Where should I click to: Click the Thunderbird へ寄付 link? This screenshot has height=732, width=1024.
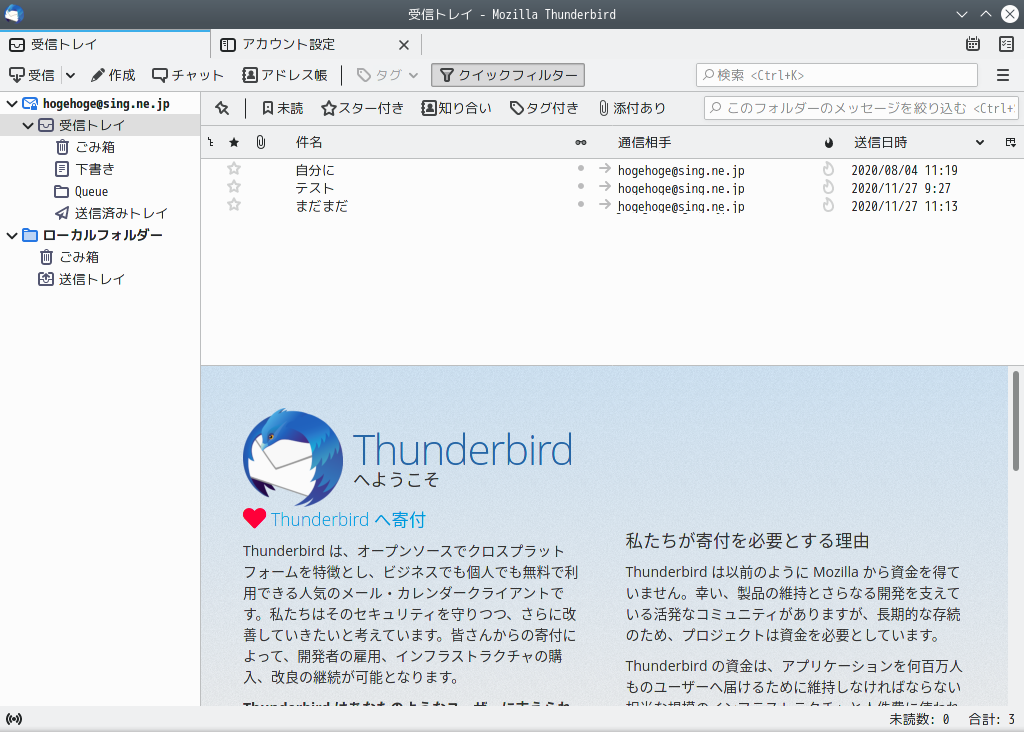click(x=348, y=520)
